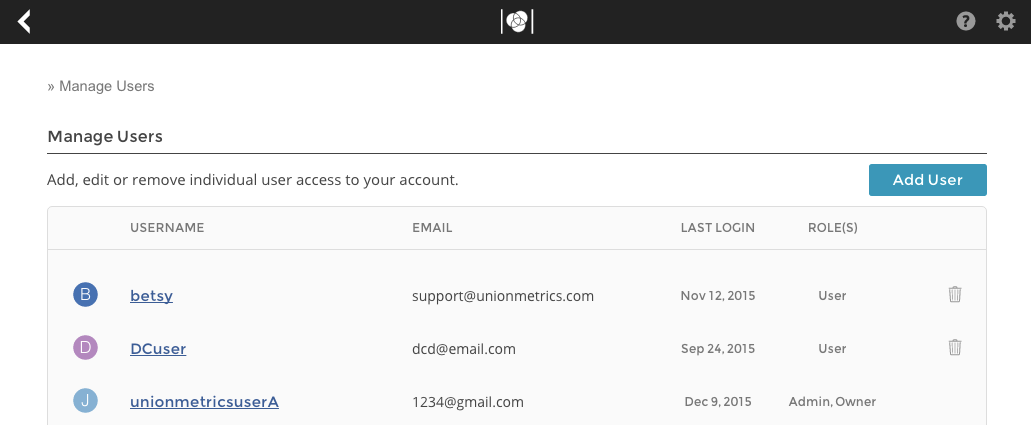Click the support@unionmetrics.com email
The image size is (1031, 425).
503,296
